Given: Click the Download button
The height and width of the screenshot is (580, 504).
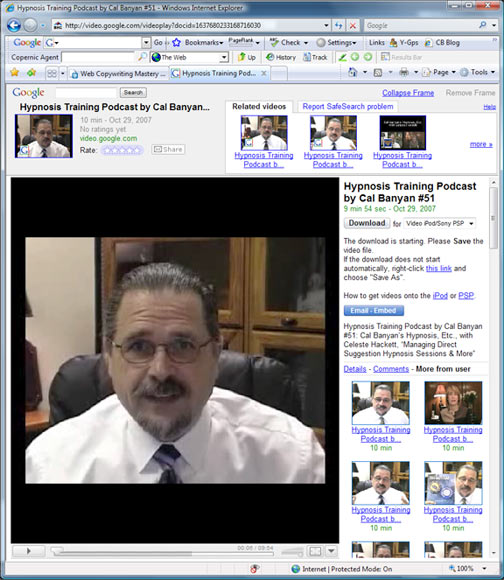Looking at the screenshot, I should (x=367, y=223).
